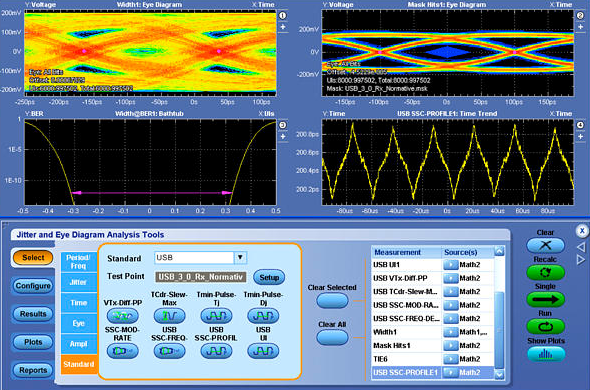Go to the Configure step
590x390 pixels.
pos(33,286)
